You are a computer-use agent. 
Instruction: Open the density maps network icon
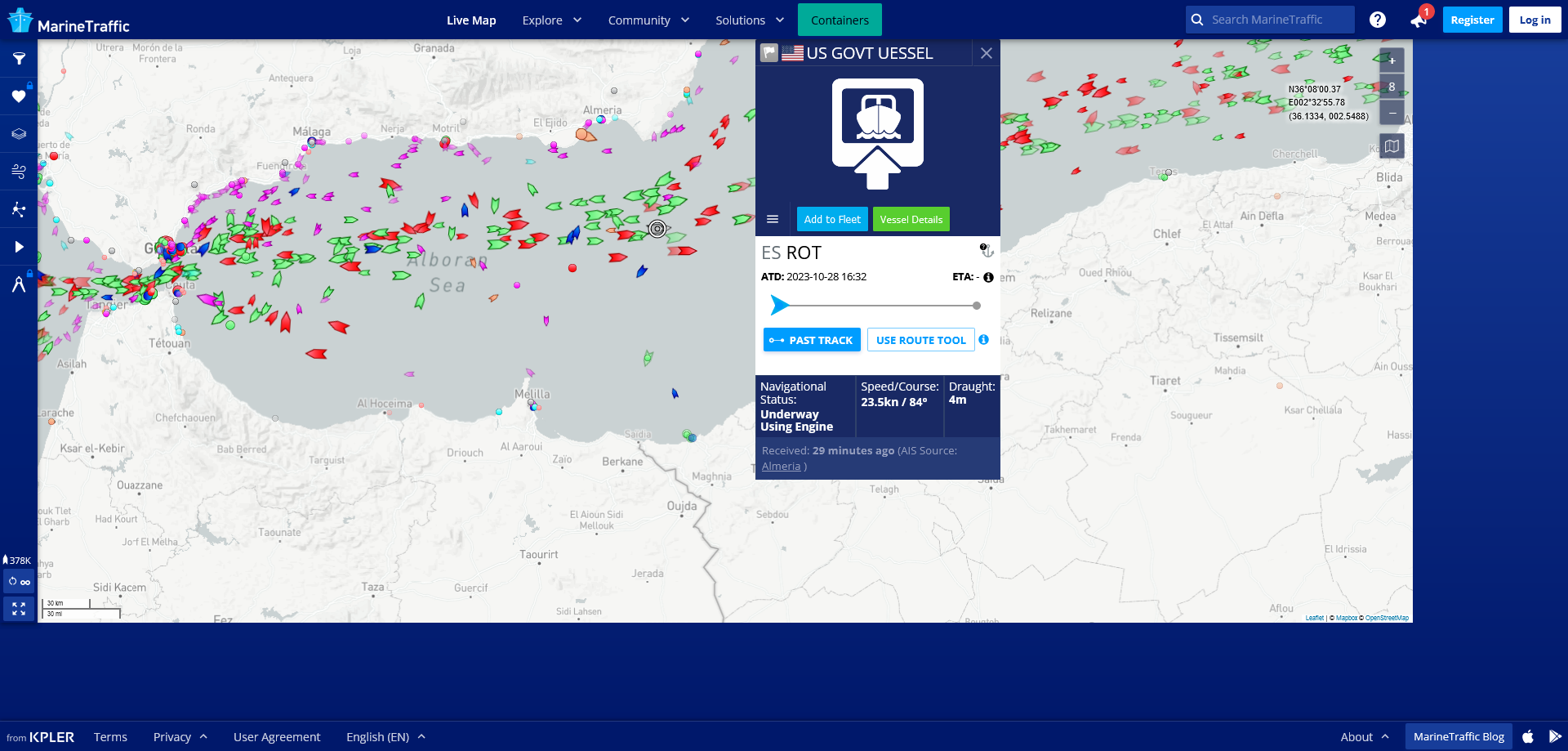(x=19, y=209)
